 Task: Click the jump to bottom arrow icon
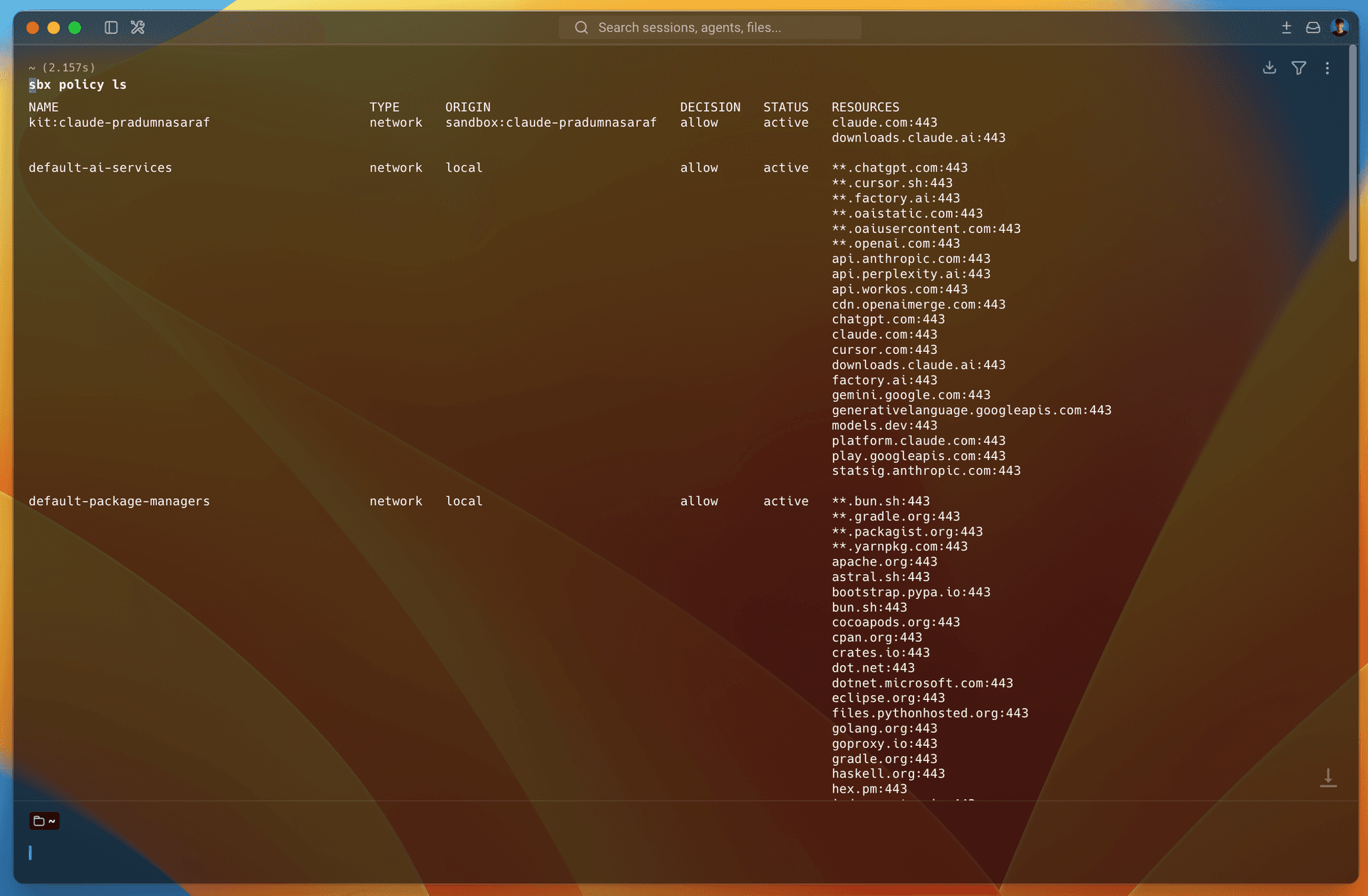click(1328, 777)
